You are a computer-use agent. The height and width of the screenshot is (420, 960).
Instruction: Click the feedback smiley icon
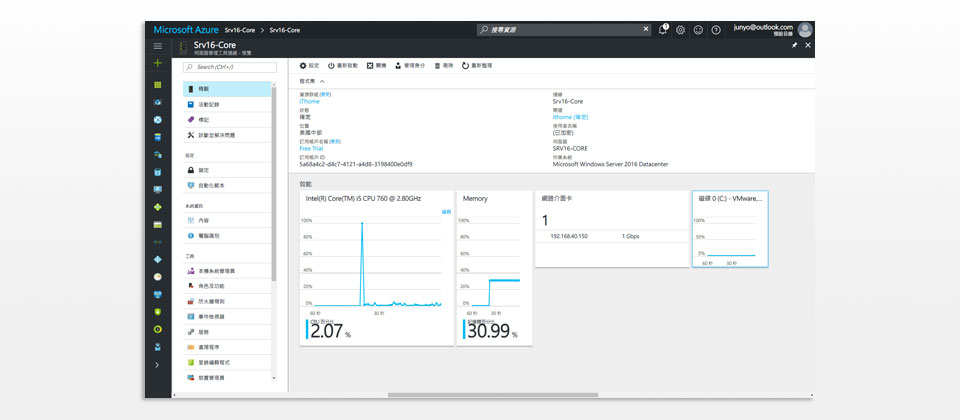[x=698, y=30]
